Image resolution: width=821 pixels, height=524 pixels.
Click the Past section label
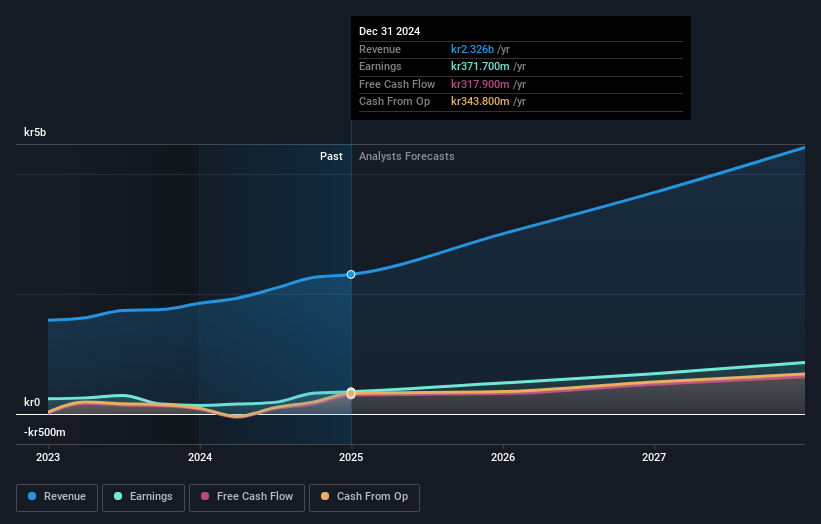(331, 156)
